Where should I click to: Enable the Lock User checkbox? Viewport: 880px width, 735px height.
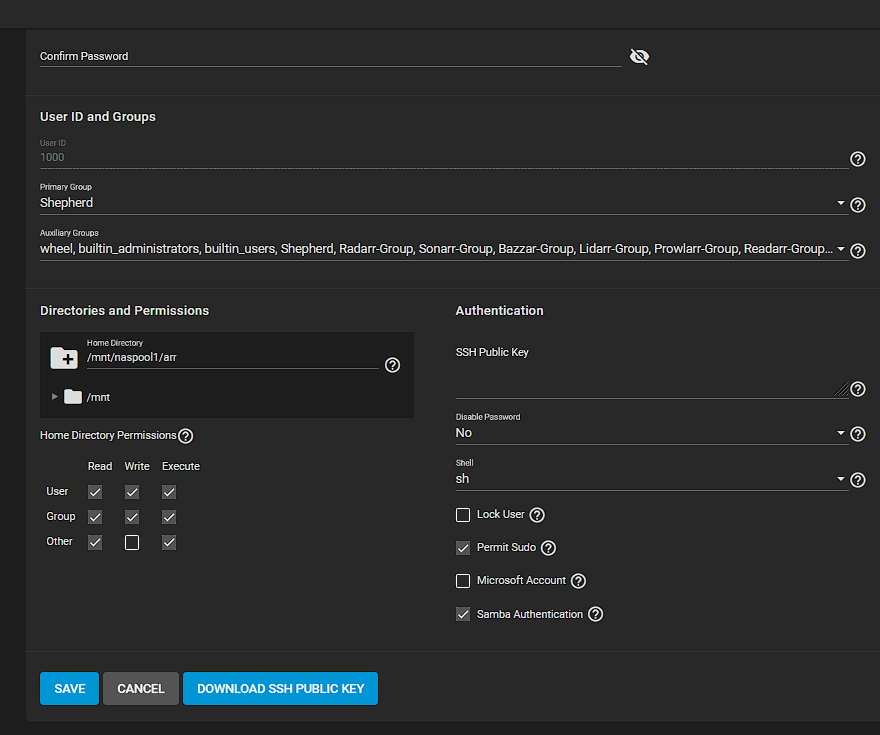pos(463,515)
